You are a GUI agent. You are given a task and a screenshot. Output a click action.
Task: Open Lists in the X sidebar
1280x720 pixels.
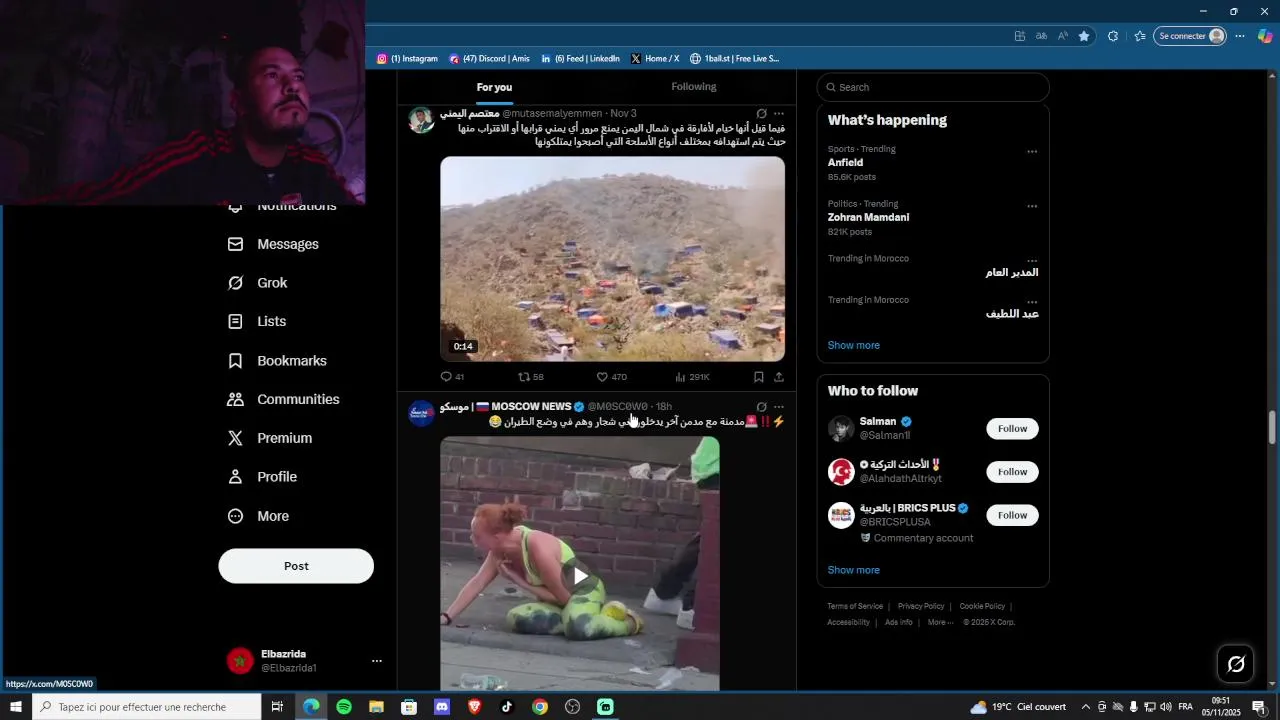coord(257,322)
